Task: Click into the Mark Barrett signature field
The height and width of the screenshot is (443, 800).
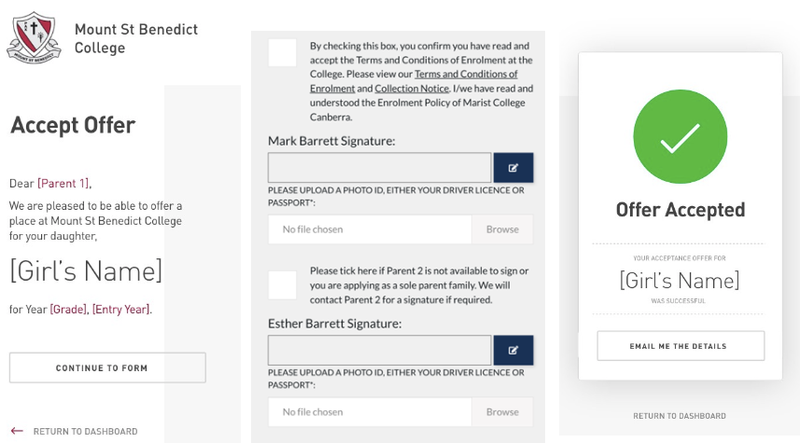Action: click(x=379, y=168)
